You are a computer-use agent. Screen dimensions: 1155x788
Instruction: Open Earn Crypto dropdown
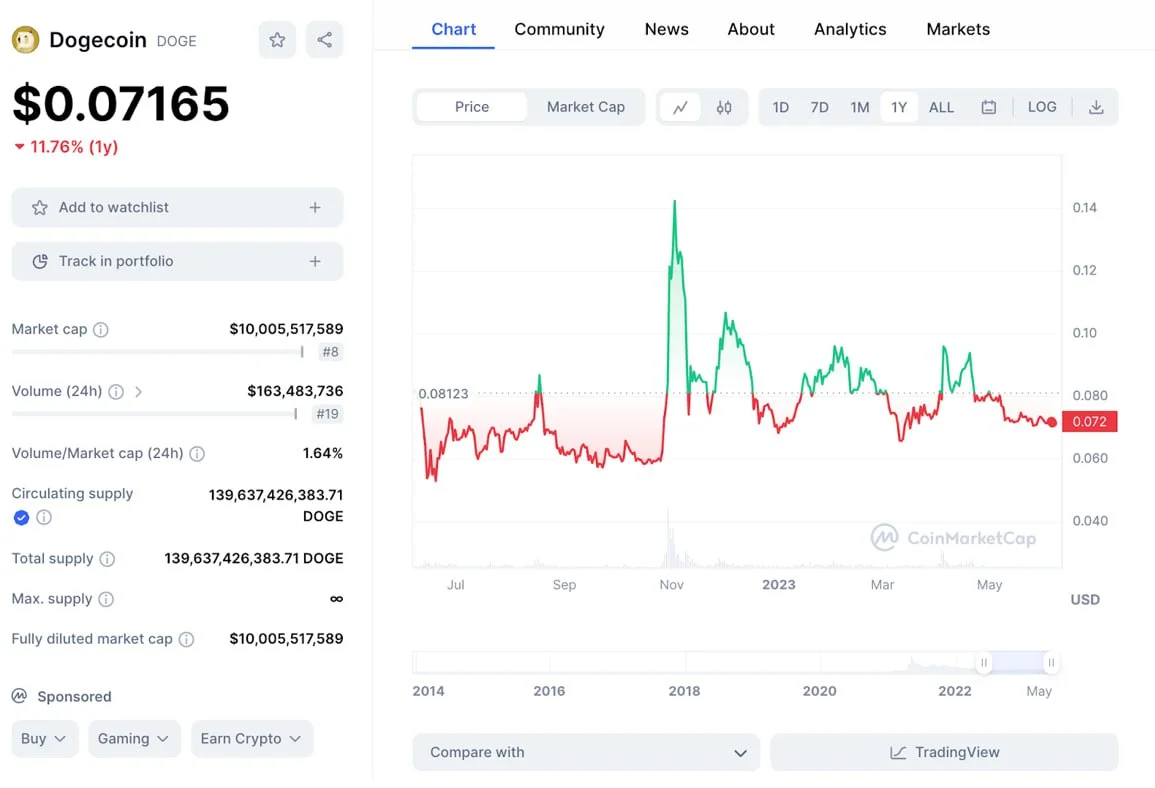[x=252, y=739]
